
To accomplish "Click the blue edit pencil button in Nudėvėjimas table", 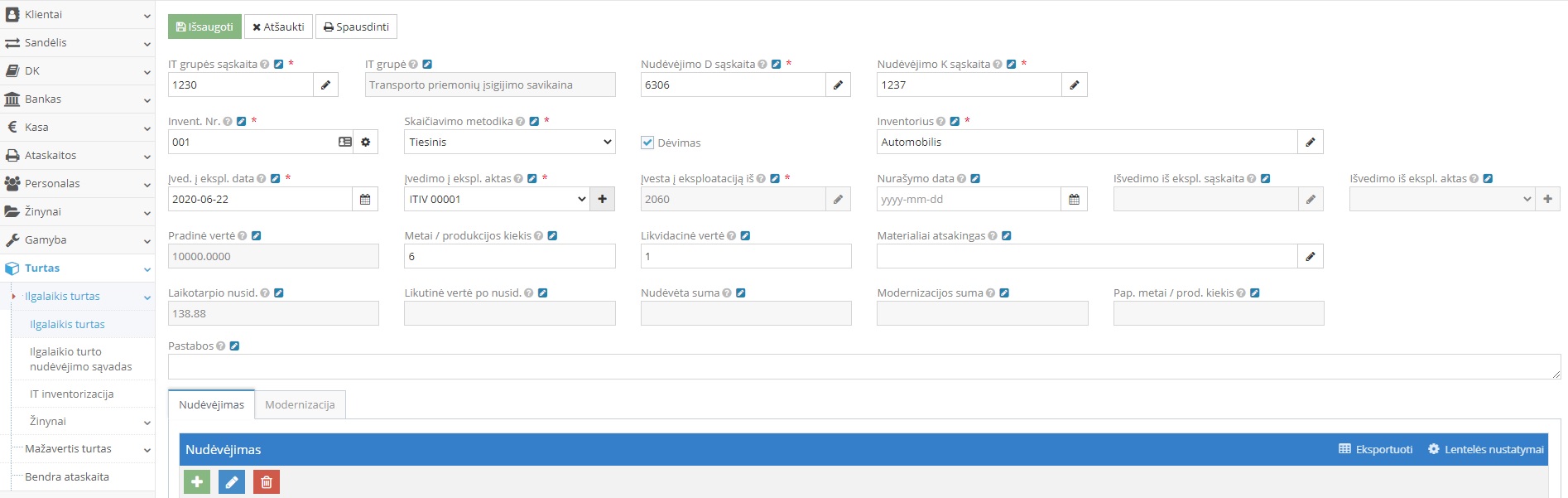I will pyautogui.click(x=232, y=481).
